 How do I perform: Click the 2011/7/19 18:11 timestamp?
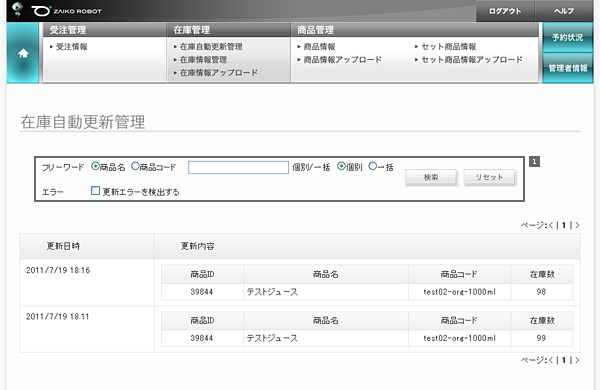57,317
